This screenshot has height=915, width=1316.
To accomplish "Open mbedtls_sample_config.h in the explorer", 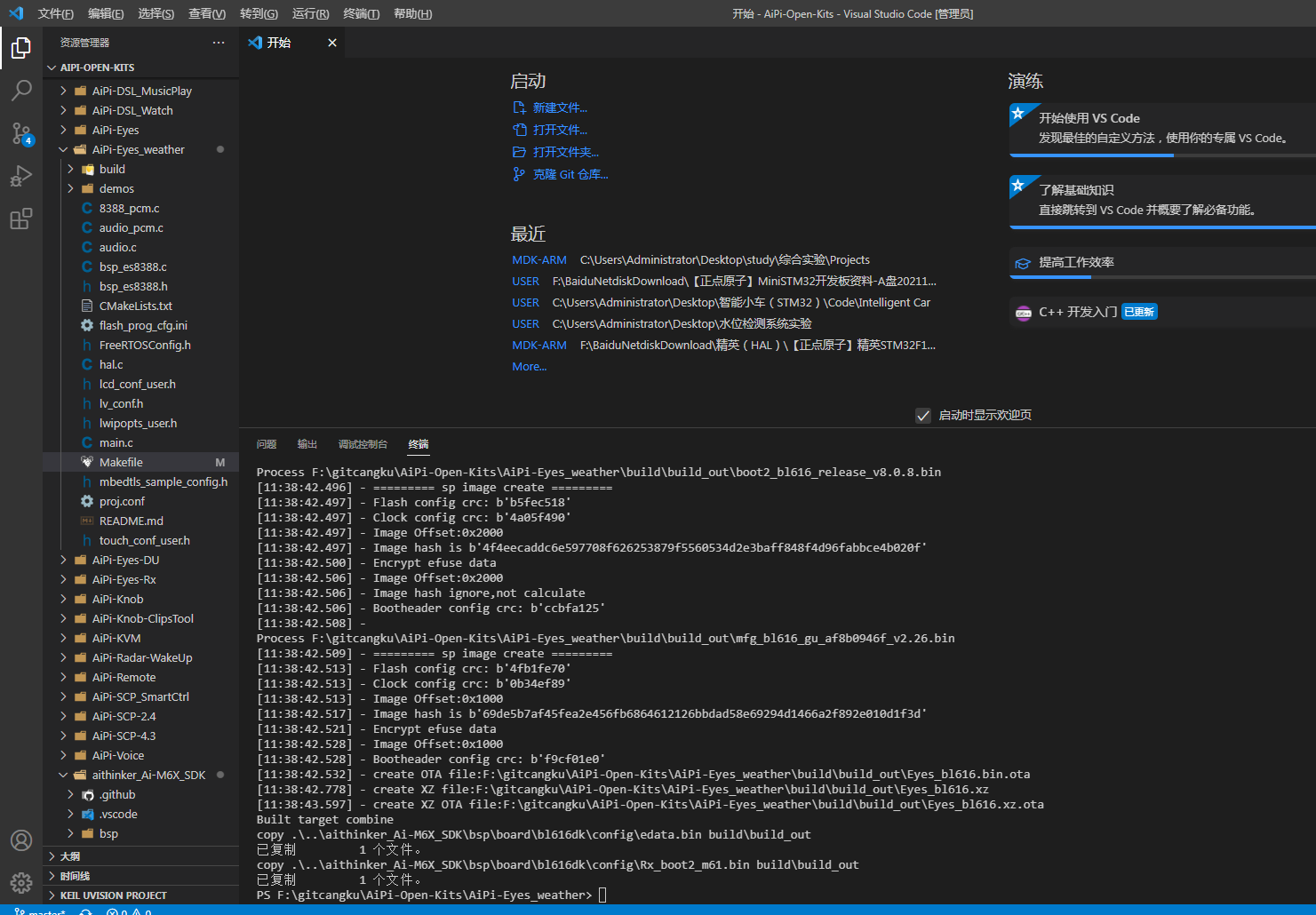I will click(x=164, y=481).
